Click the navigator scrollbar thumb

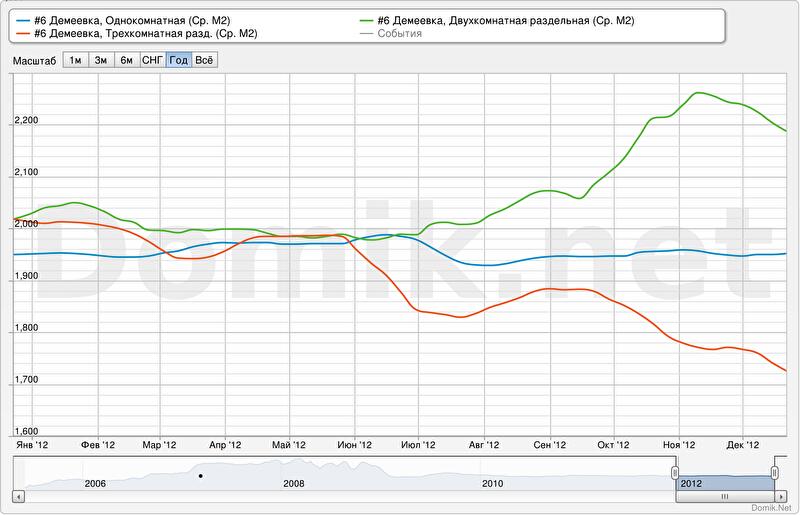point(725,495)
